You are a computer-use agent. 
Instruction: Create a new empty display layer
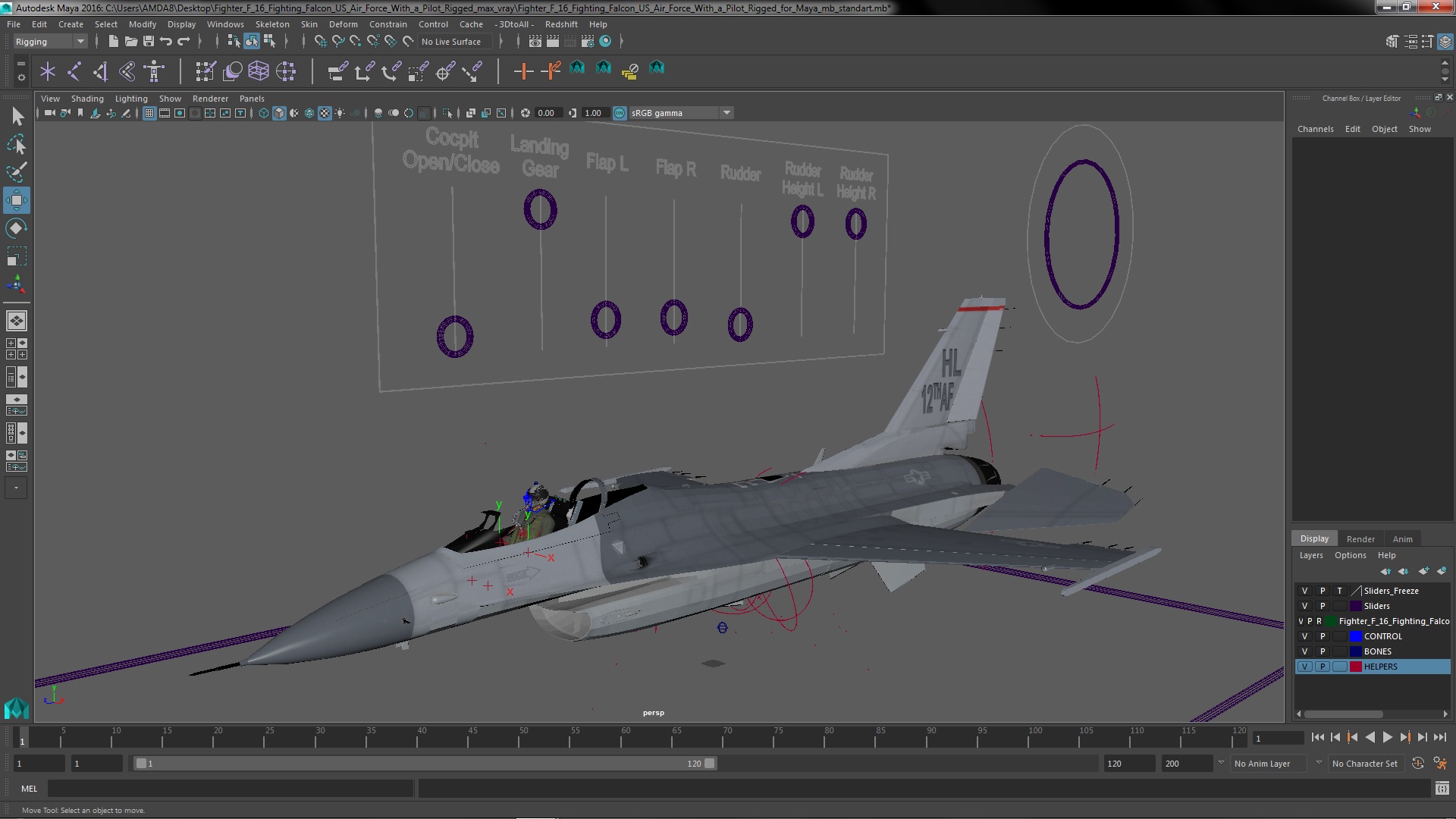tap(1423, 571)
